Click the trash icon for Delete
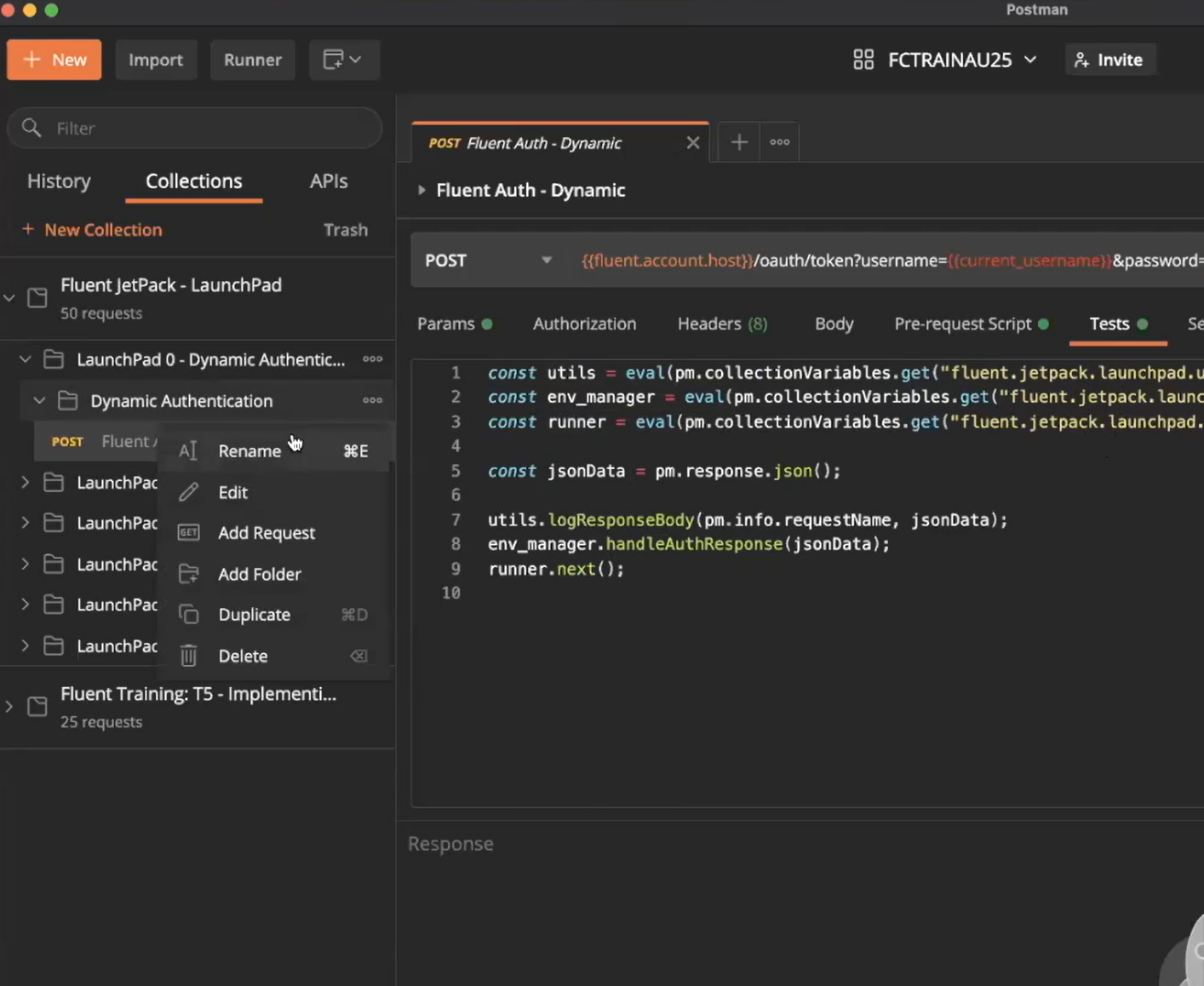 coord(188,656)
